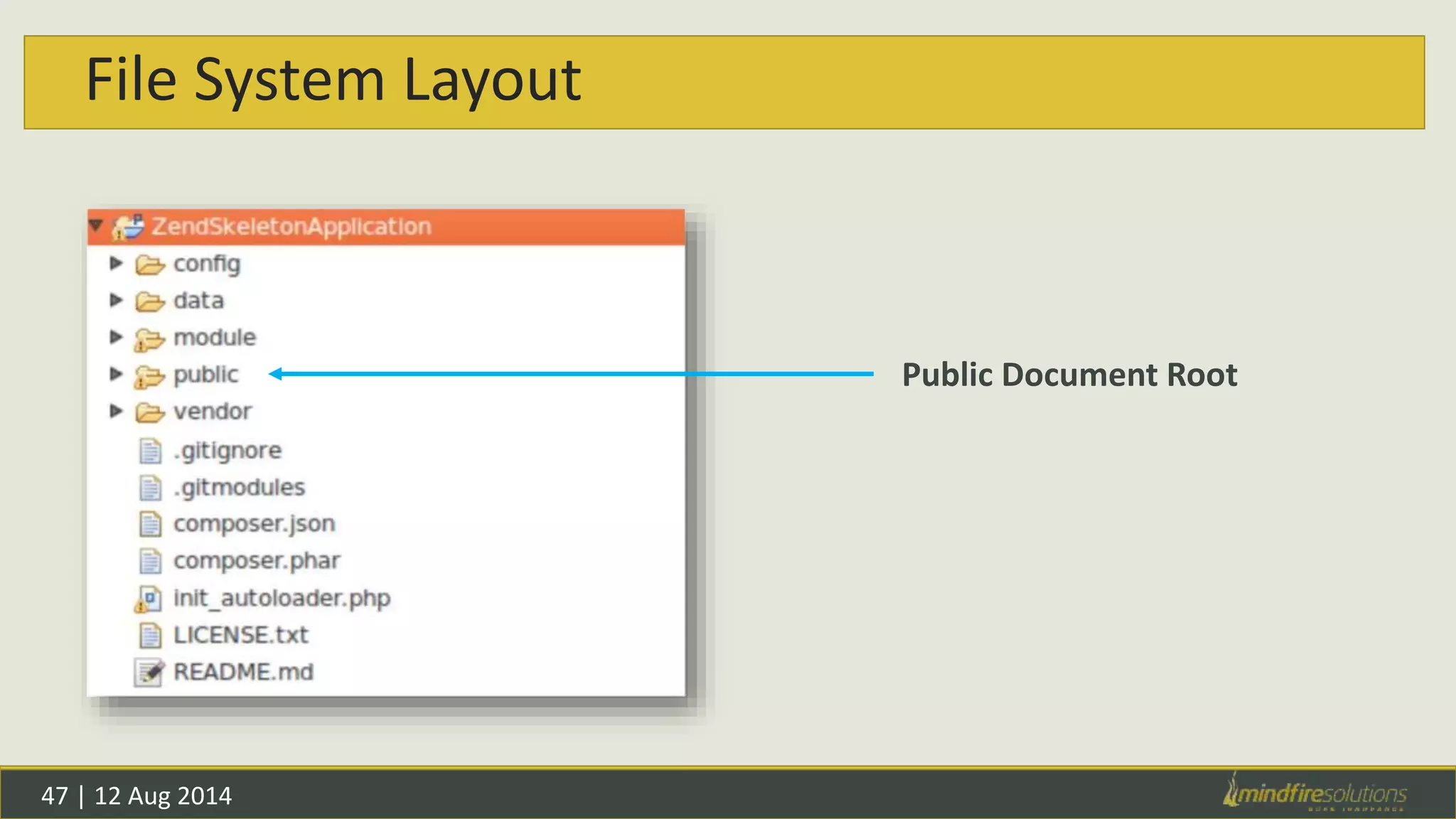The width and height of the screenshot is (1456, 819).
Task: Select the public folder name
Action: pyautogui.click(x=206, y=375)
